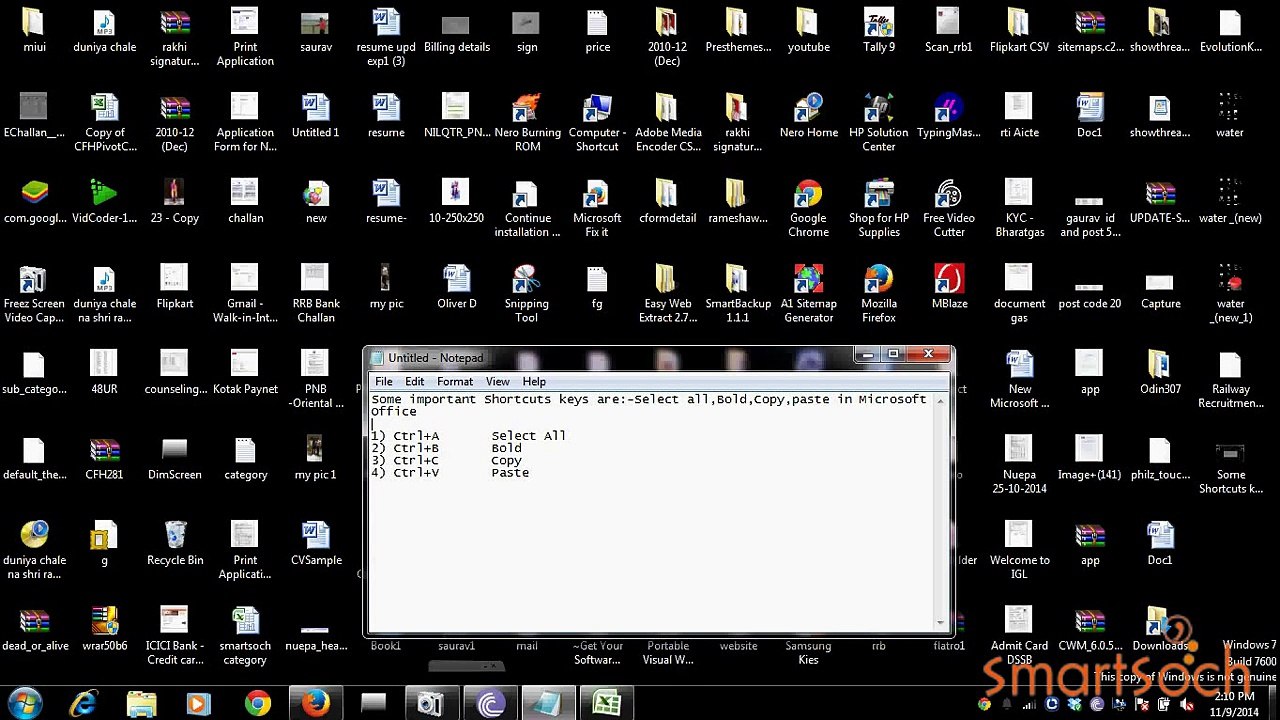The width and height of the screenshot is (1280, 720).
Task: Select the Shop for HP Supplies icon
Action: tap(878, 209)
